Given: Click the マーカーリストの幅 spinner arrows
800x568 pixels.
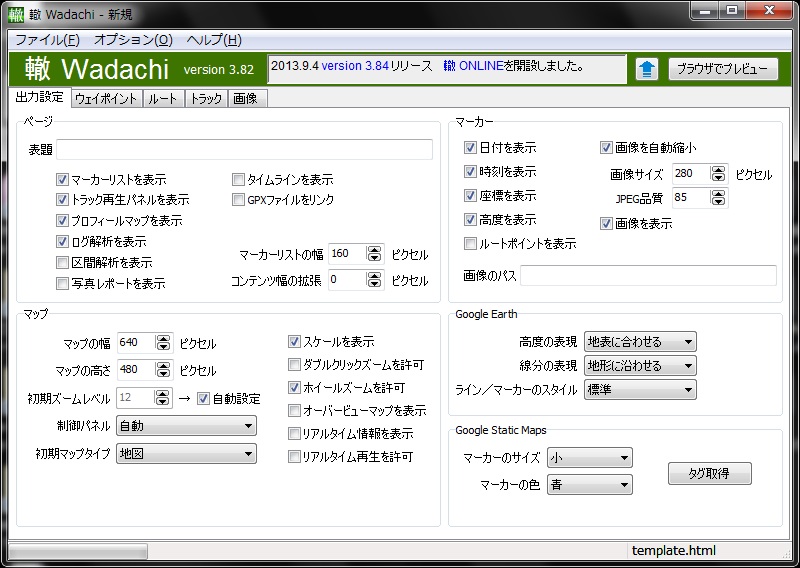Looking at the screenshot, I should [374, 254].
